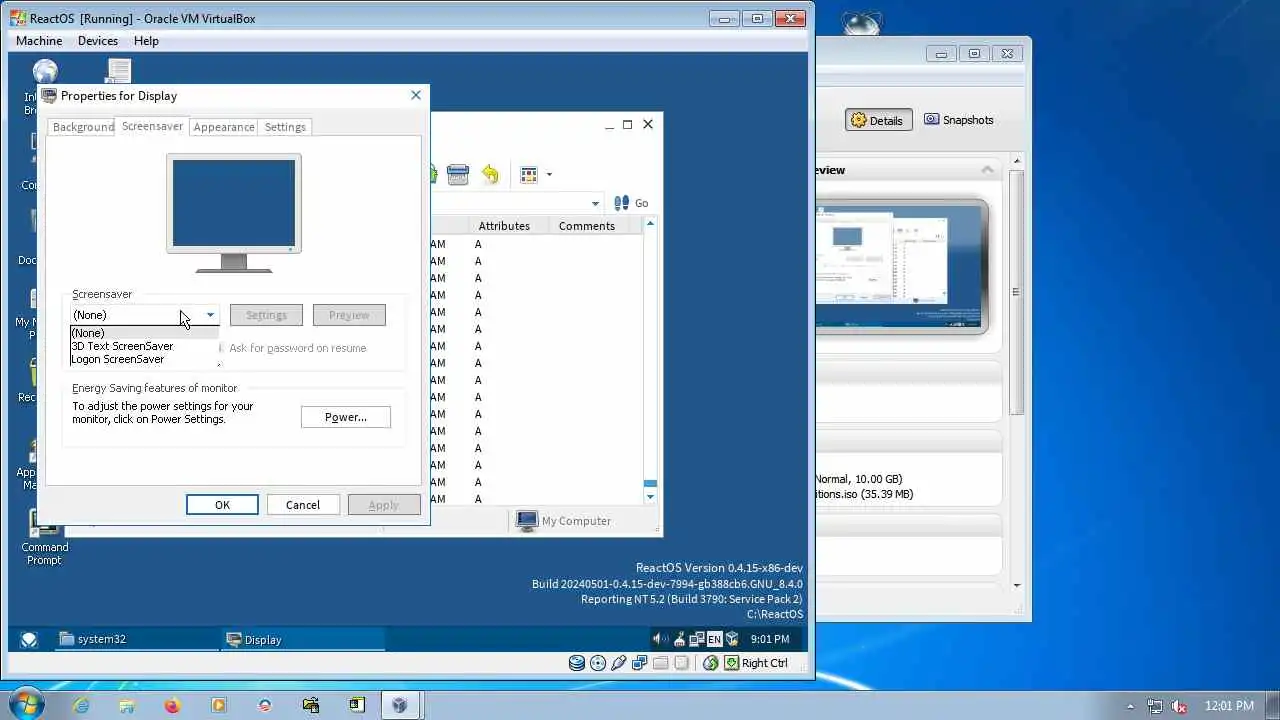
Task: Open the Views dropdown arrow
Action: pyautogui.click(x=549, y=175)
